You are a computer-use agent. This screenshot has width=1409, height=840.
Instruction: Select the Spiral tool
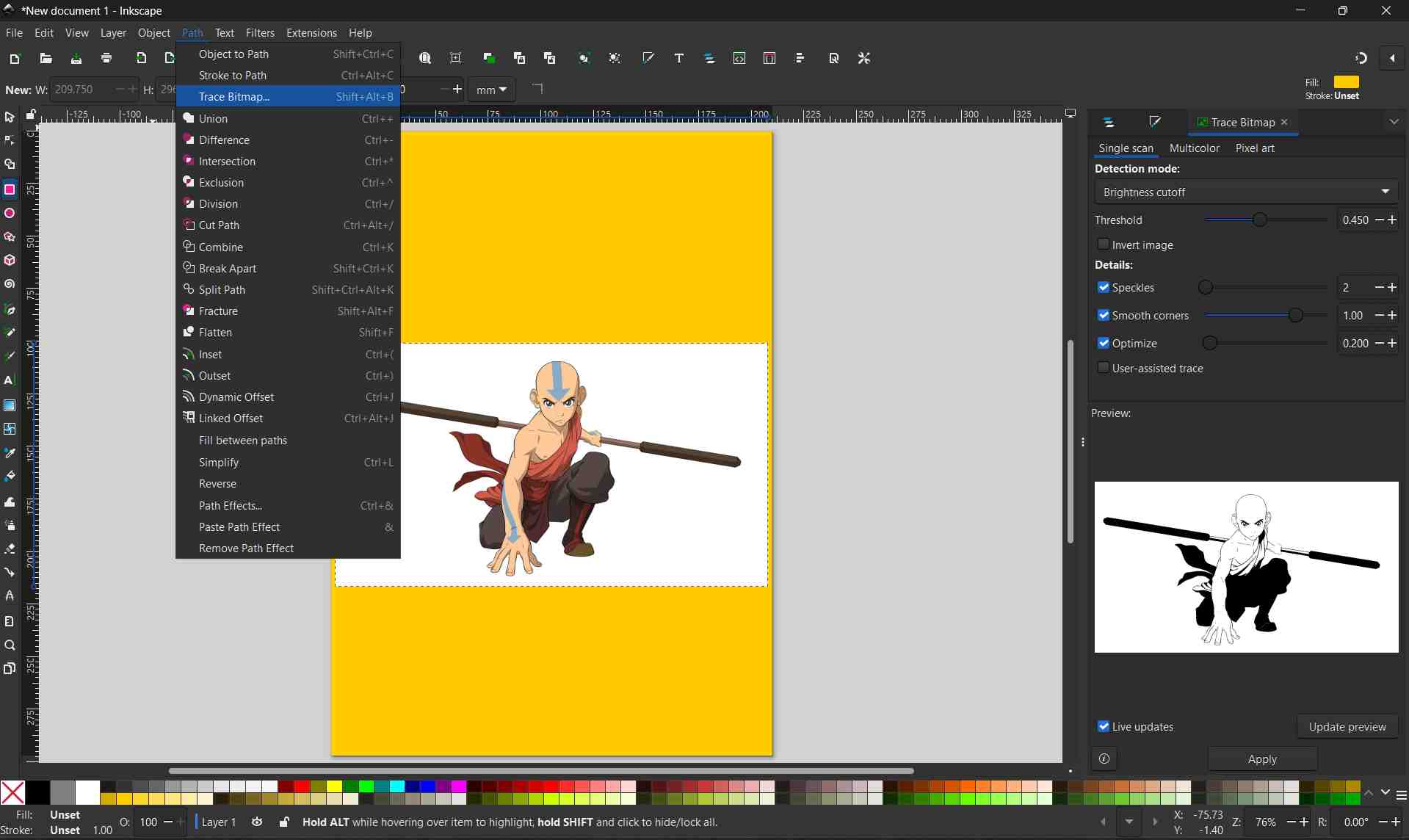10,283
